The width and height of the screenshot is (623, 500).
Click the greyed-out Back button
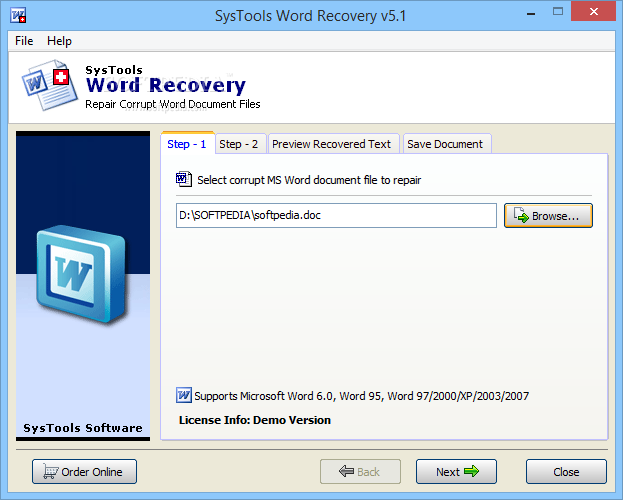pyautogui.click(x=360, y=472)
